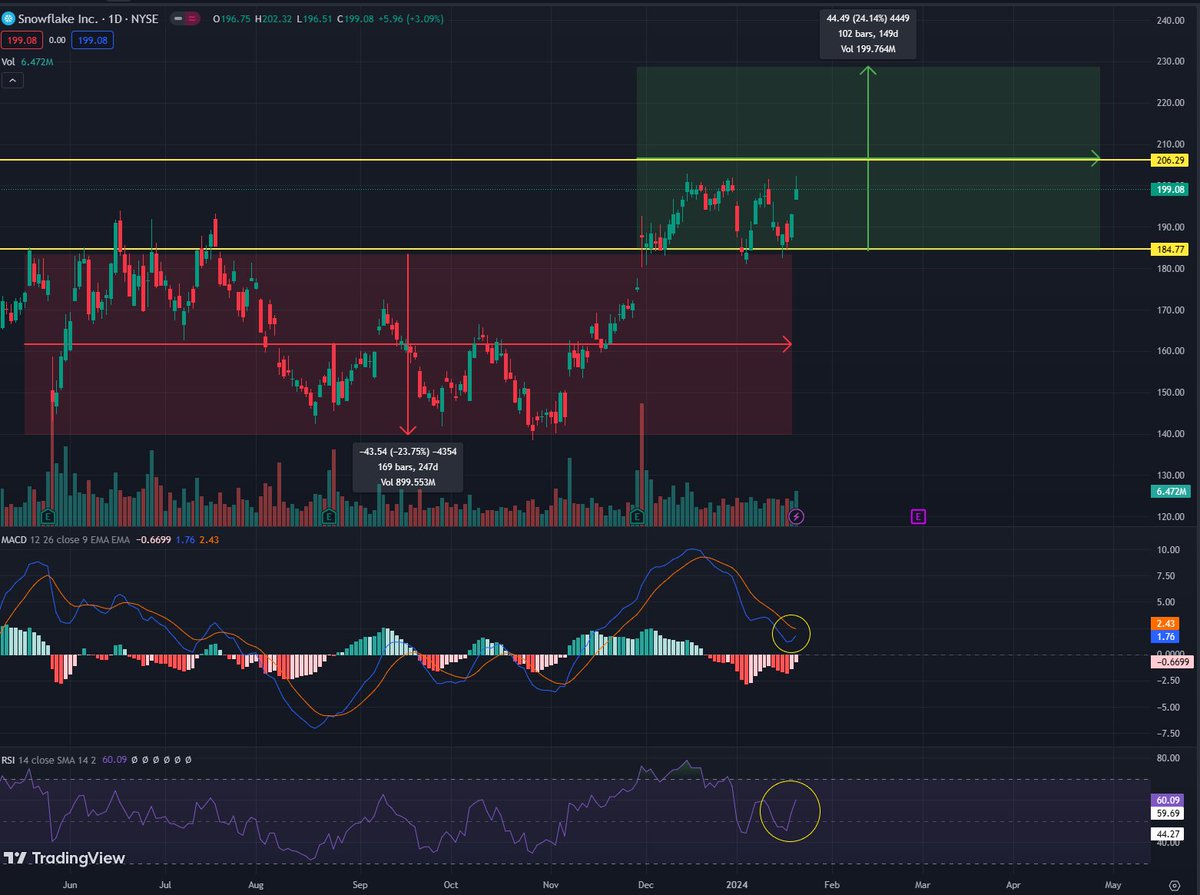
Task: Click the blue buy button showing 199.08
Action: [92, 39]
